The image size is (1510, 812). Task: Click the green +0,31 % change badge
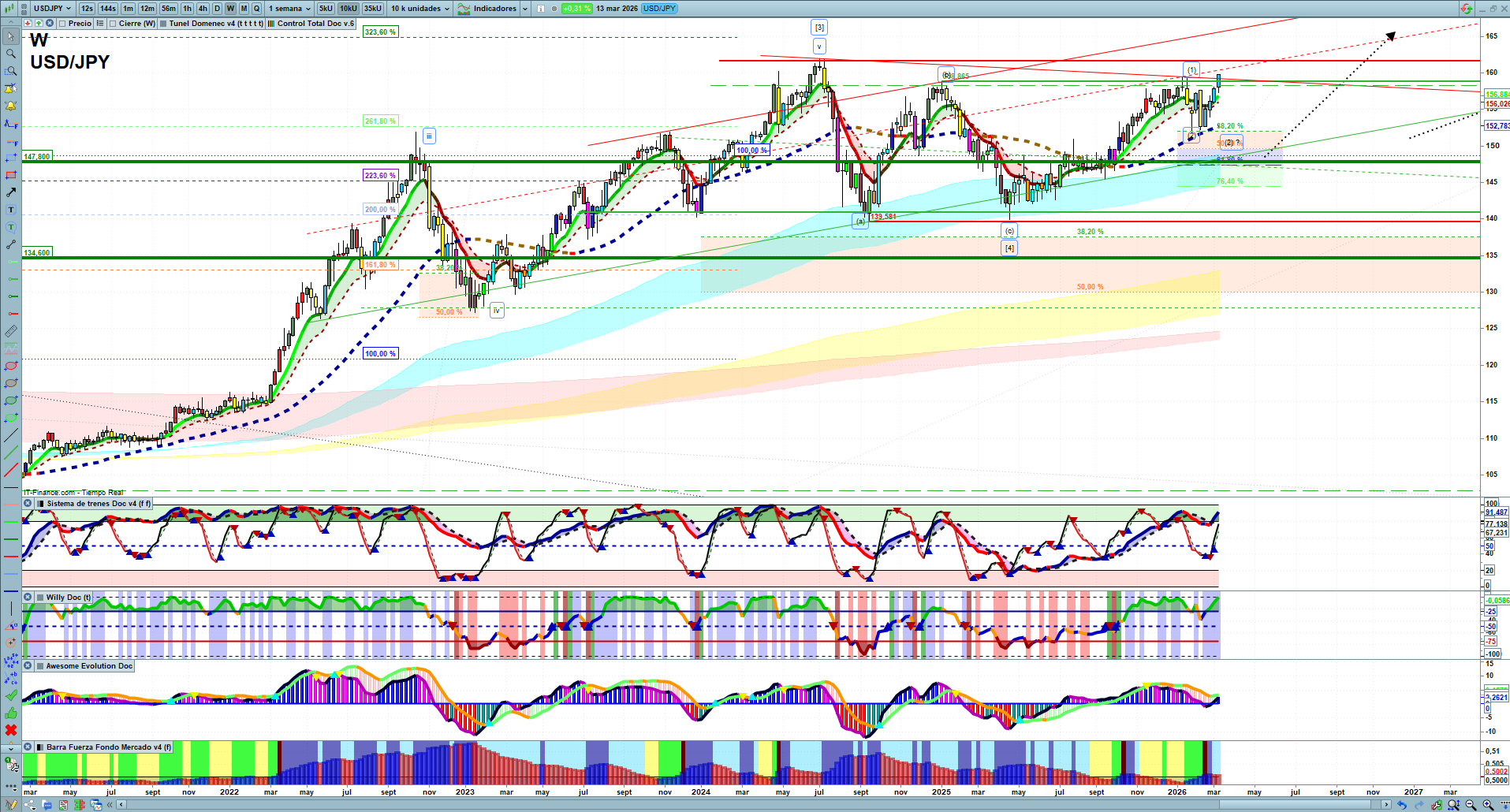point(576,9)
